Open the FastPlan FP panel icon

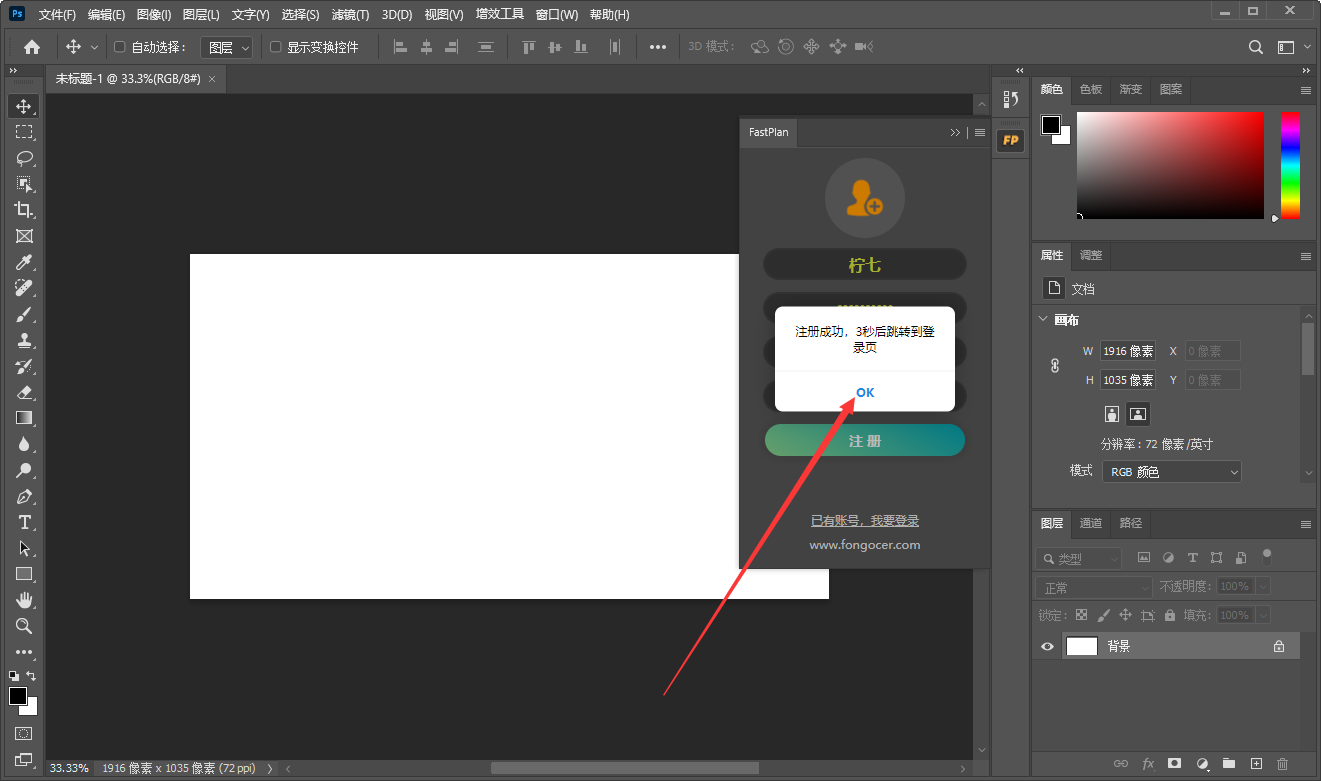pos(1010,140)
